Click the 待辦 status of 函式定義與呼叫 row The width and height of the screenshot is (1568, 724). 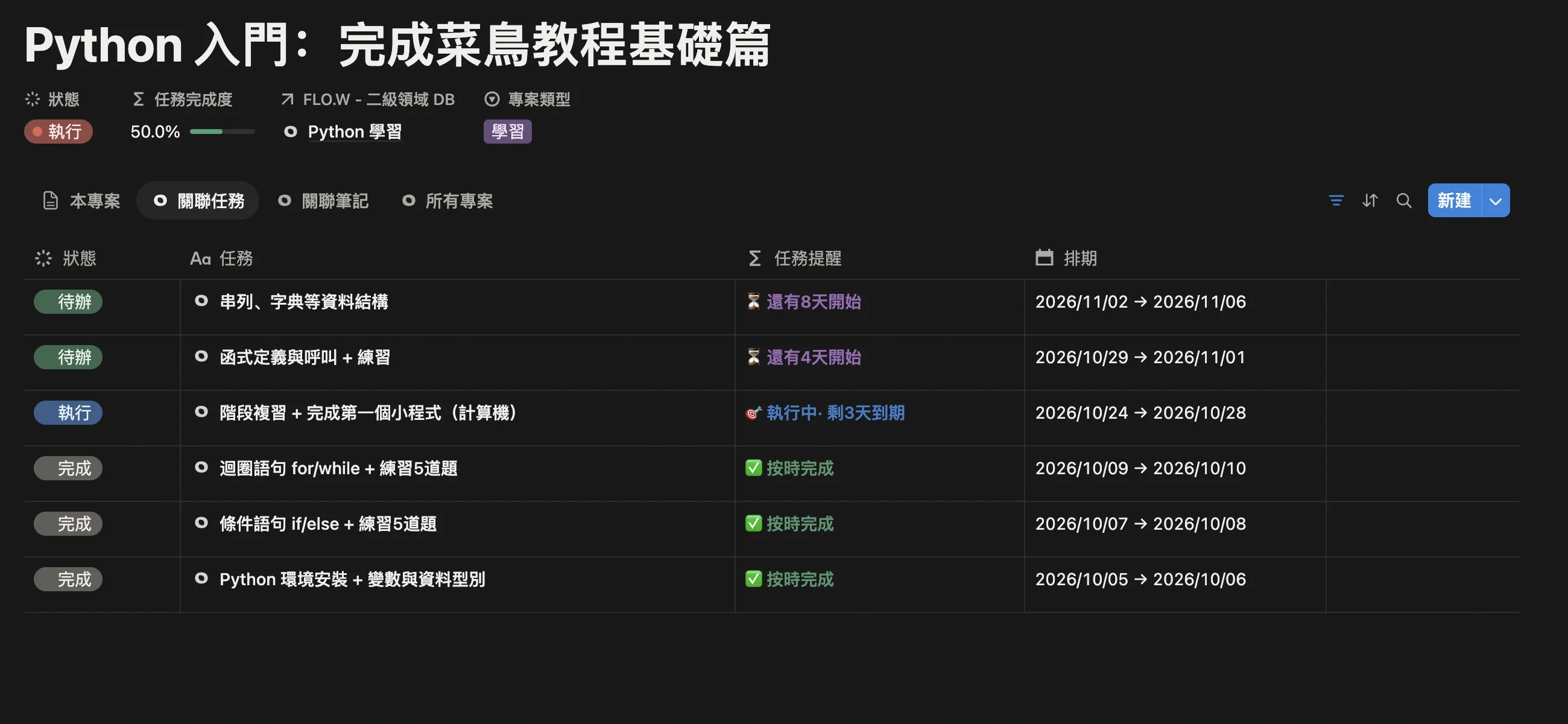coord(68,357)
